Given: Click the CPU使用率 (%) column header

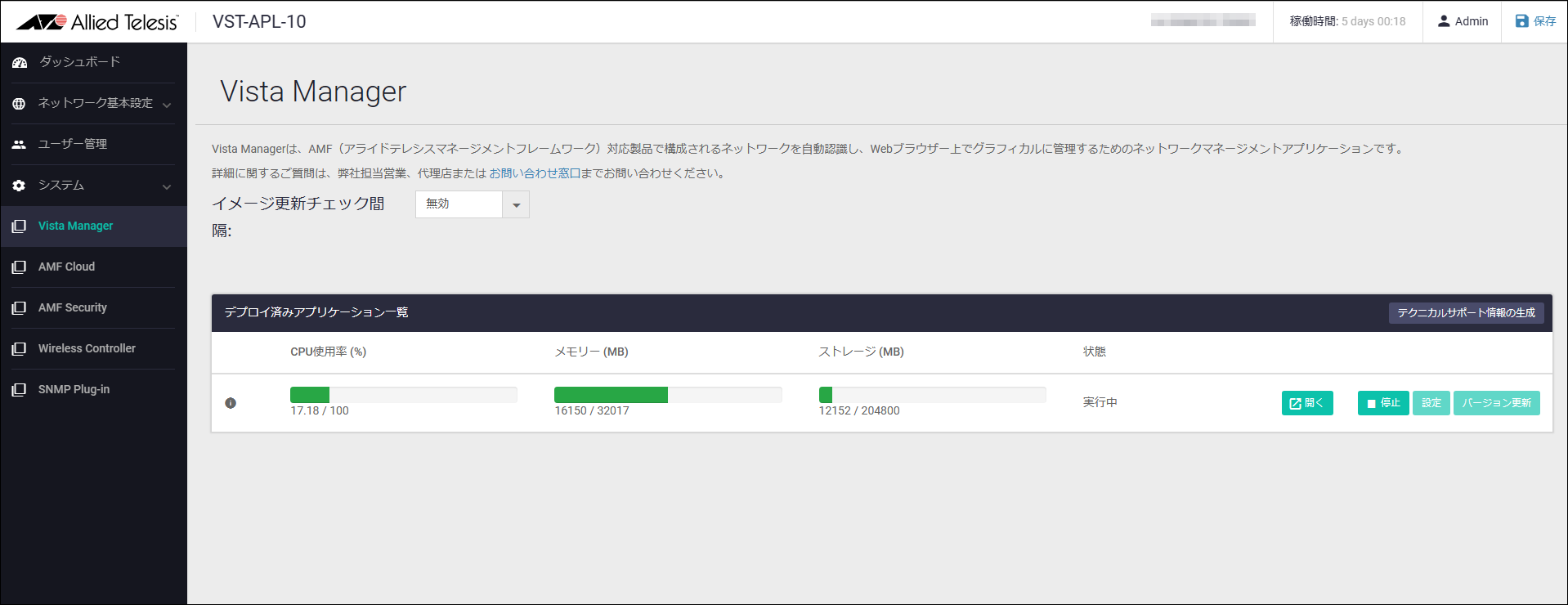Looking at the screenshot, I should point(328,352).
